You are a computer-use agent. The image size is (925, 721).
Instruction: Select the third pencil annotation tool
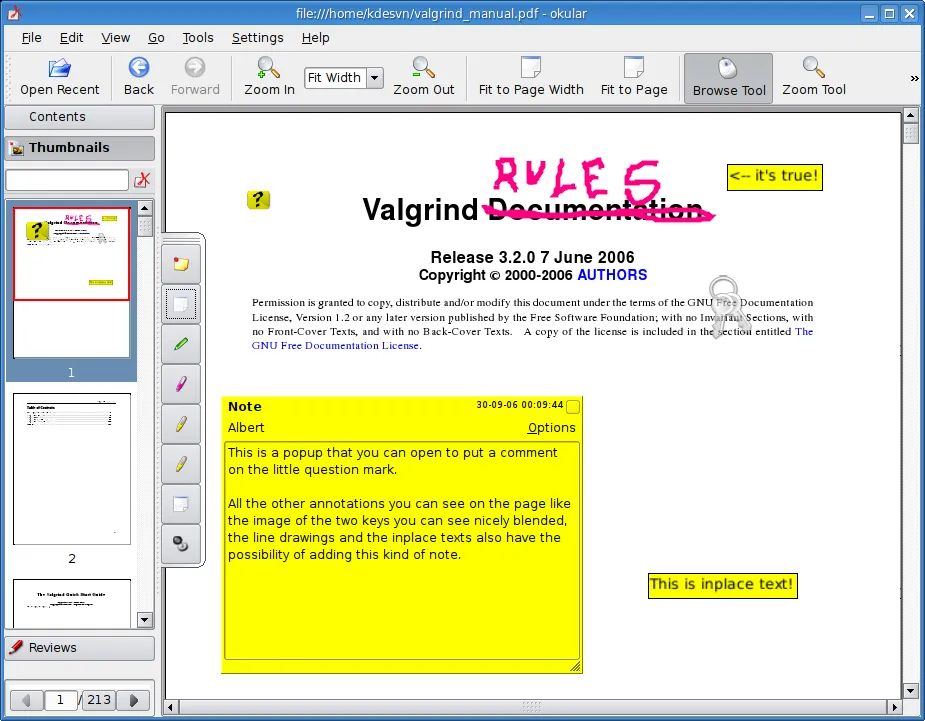181,424
